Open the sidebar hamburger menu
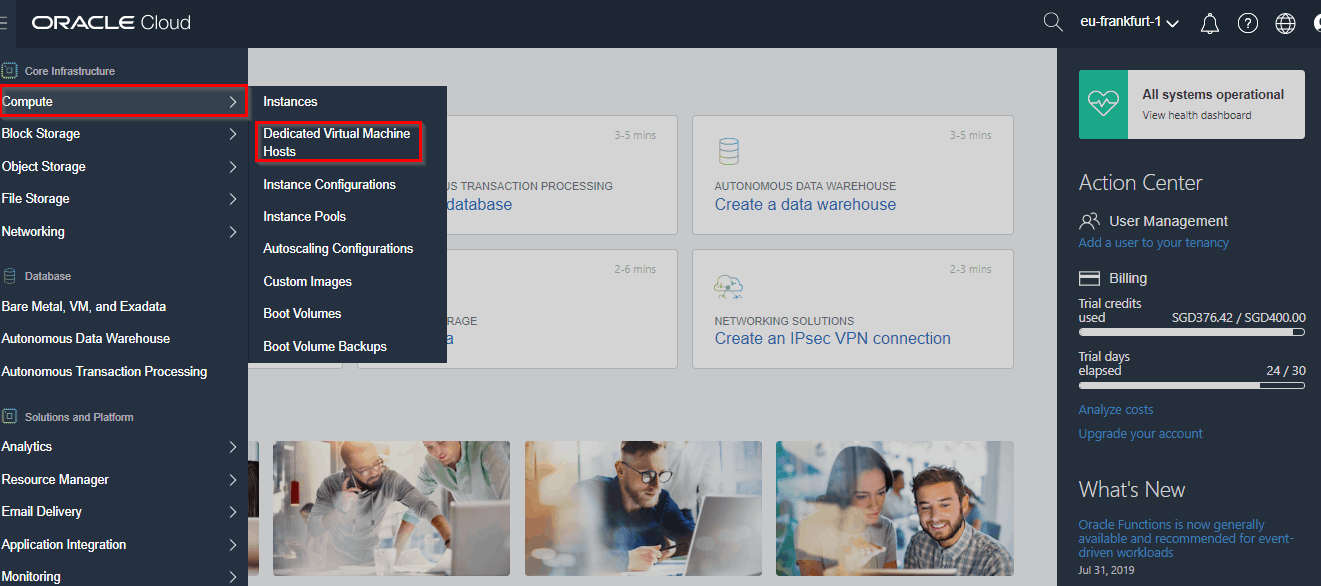Image resolution: width=1321 pixels, height=586 pixels. coord(3,22)
